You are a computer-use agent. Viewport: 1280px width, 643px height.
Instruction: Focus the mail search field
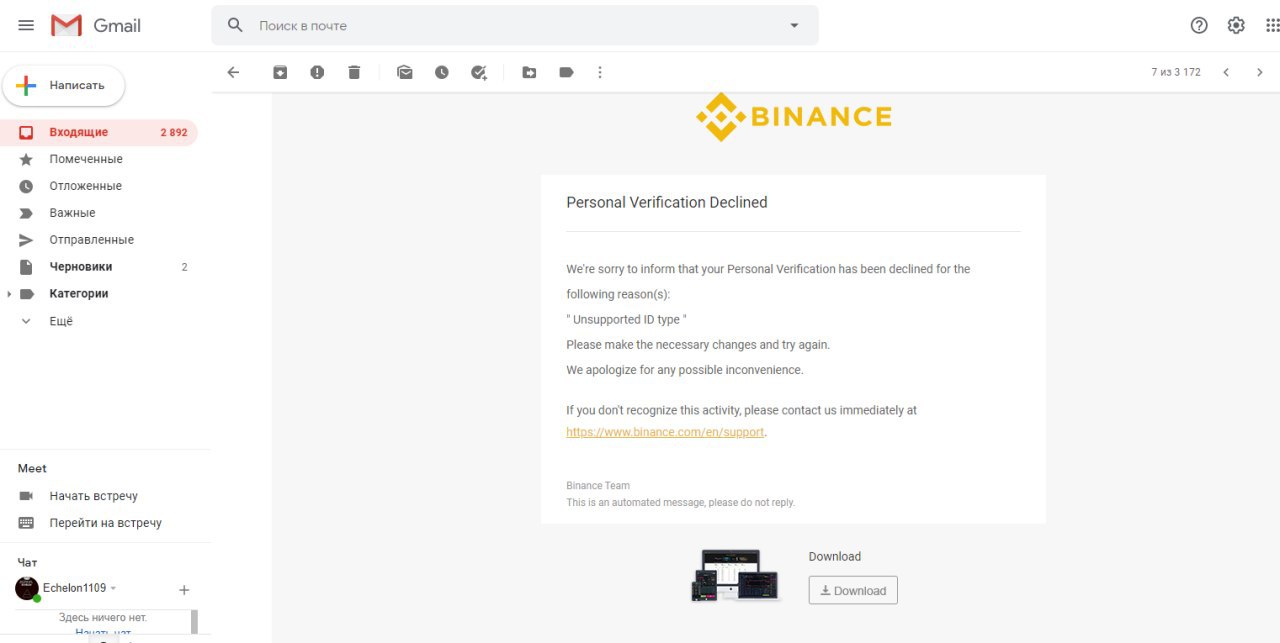(x=515, y=25)
